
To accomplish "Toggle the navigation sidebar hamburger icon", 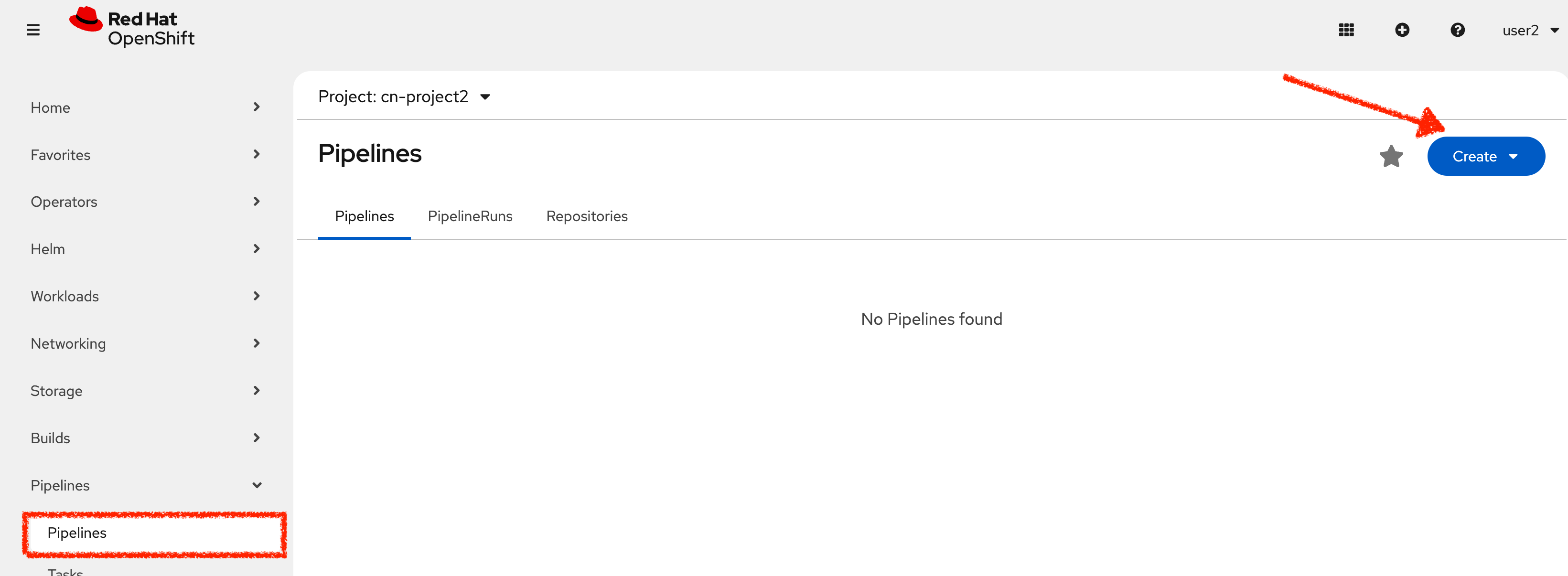I will 33,29.
